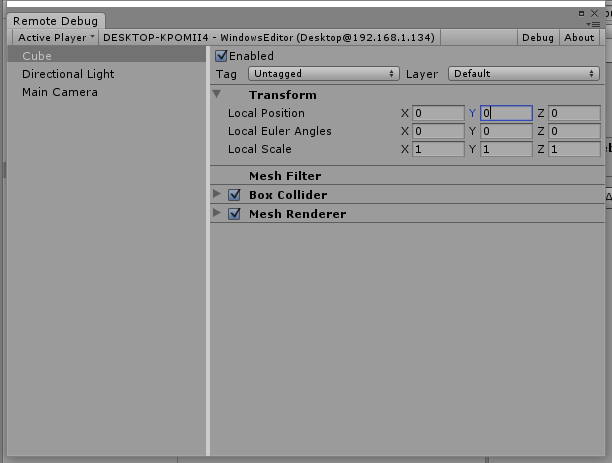Click the Local Position Z field

[574, 113]
